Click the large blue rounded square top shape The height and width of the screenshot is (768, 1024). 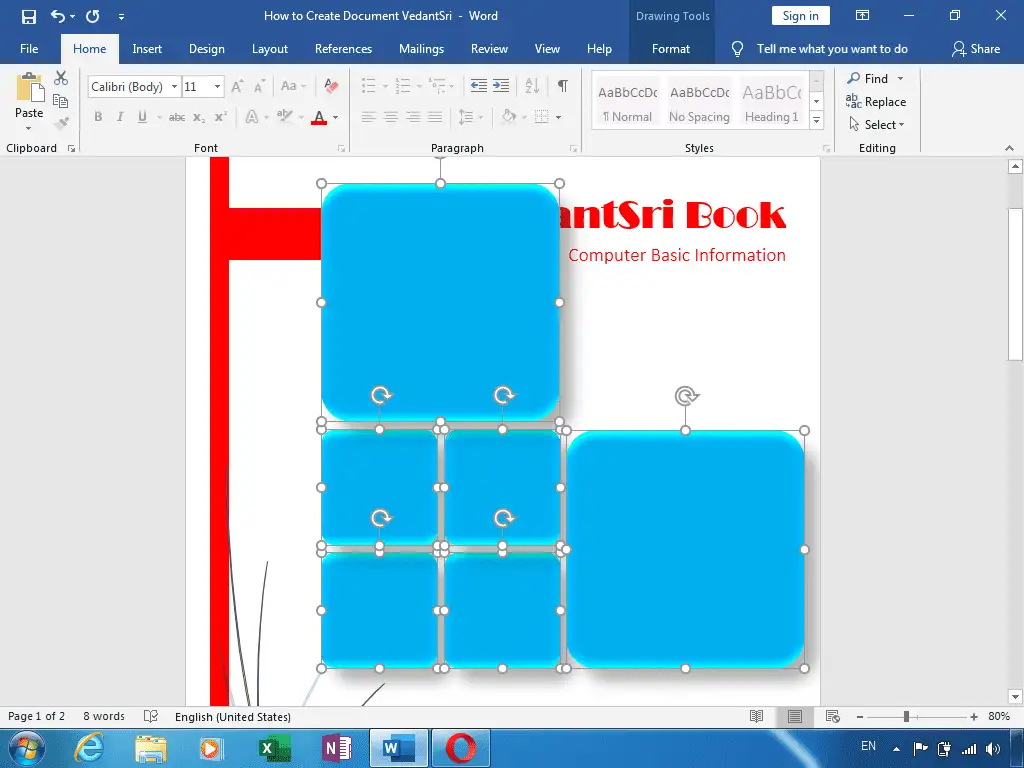(440, 302)
